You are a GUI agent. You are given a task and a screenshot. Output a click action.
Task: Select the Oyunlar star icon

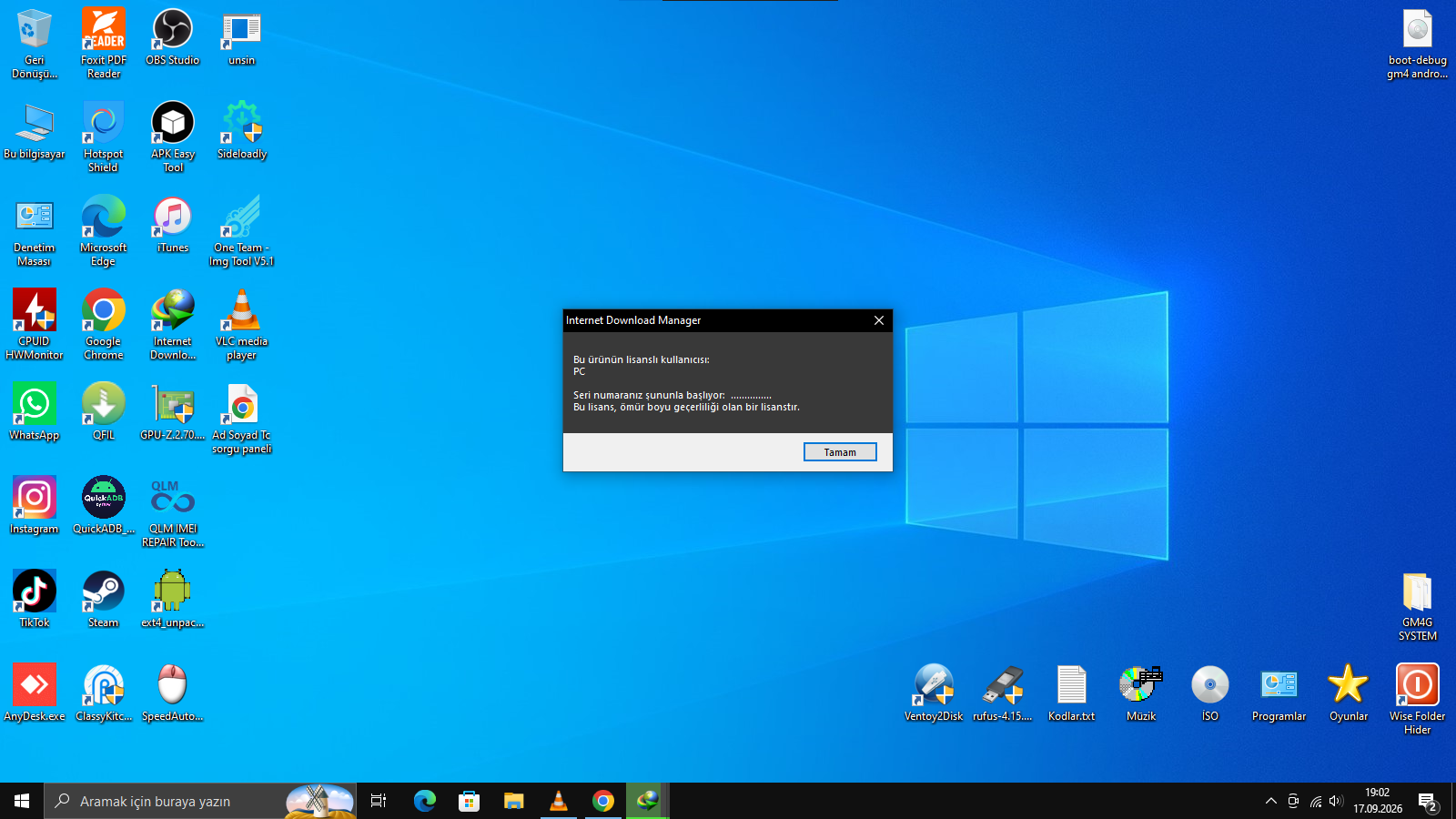(x=1349, y=693)
